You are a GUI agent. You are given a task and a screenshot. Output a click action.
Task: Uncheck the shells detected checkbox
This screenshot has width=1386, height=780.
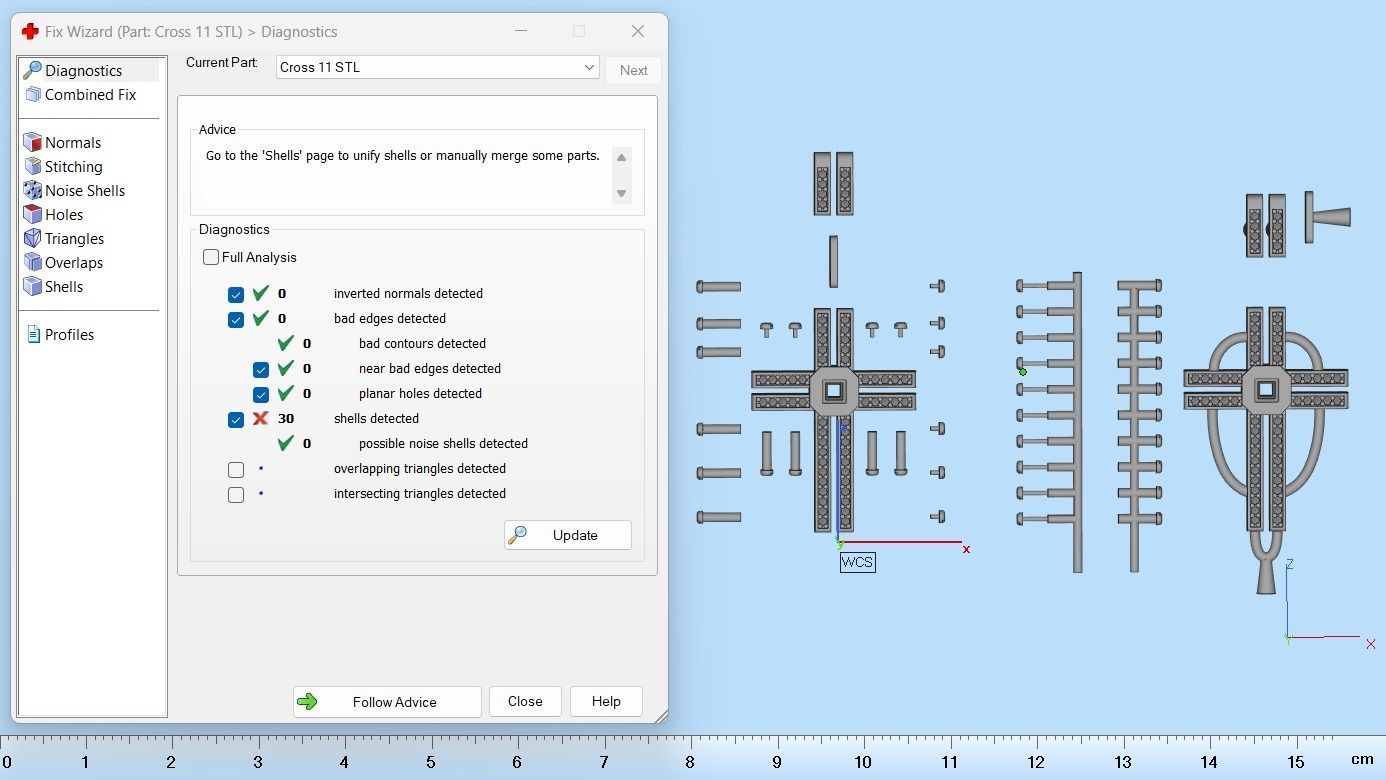(x=236, y=419)
